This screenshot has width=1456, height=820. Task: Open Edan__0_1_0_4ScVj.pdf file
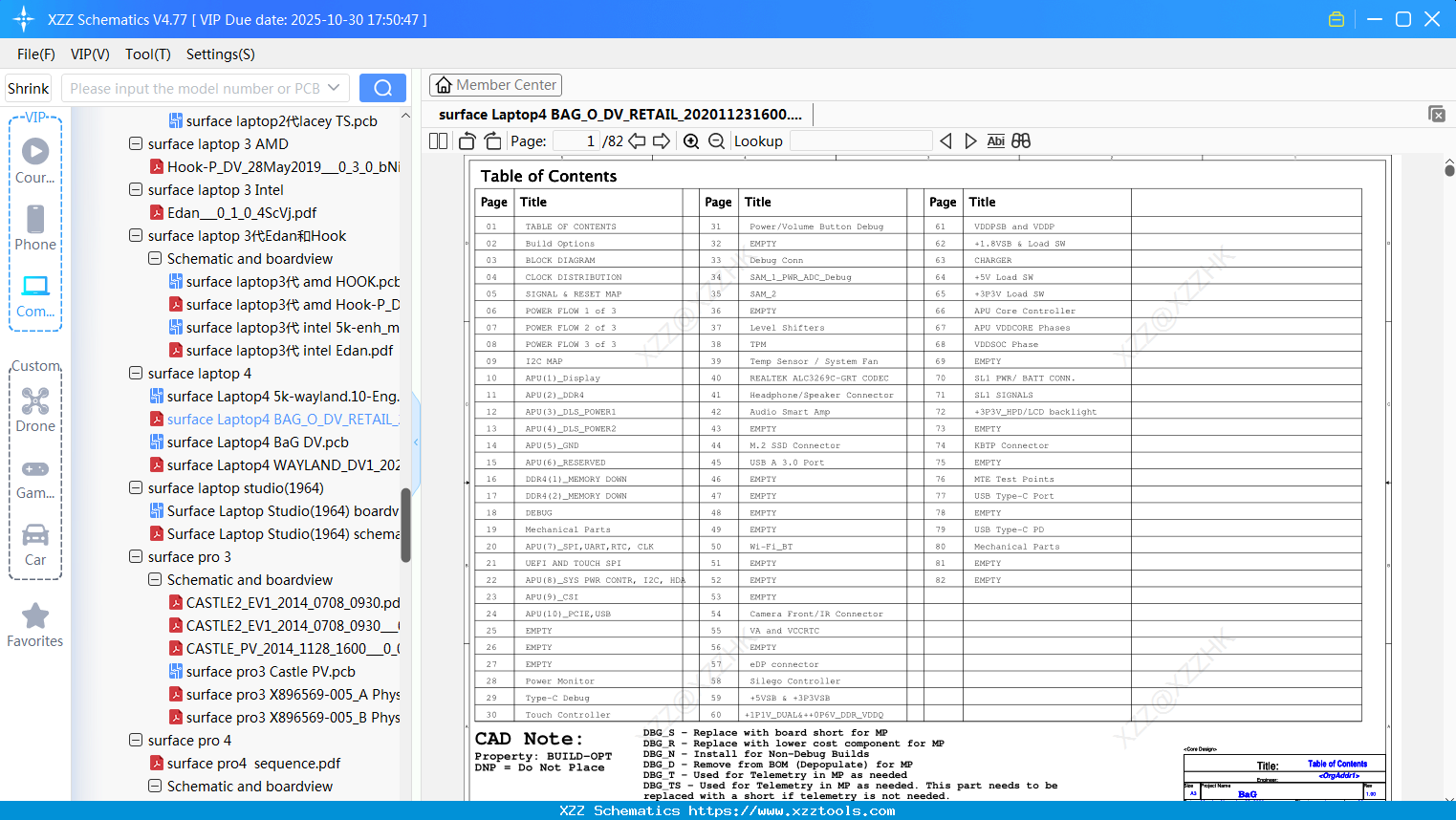click(x=233, y=213)
